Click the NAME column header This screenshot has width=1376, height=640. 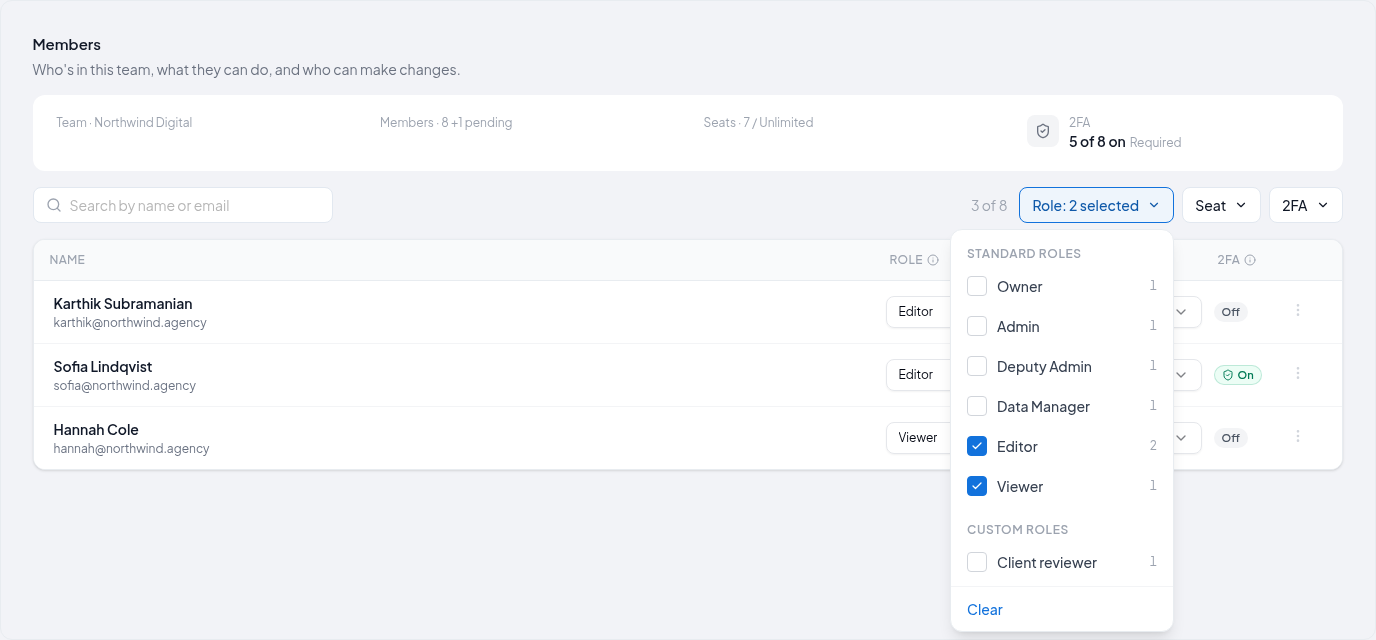tap(67, 260)
